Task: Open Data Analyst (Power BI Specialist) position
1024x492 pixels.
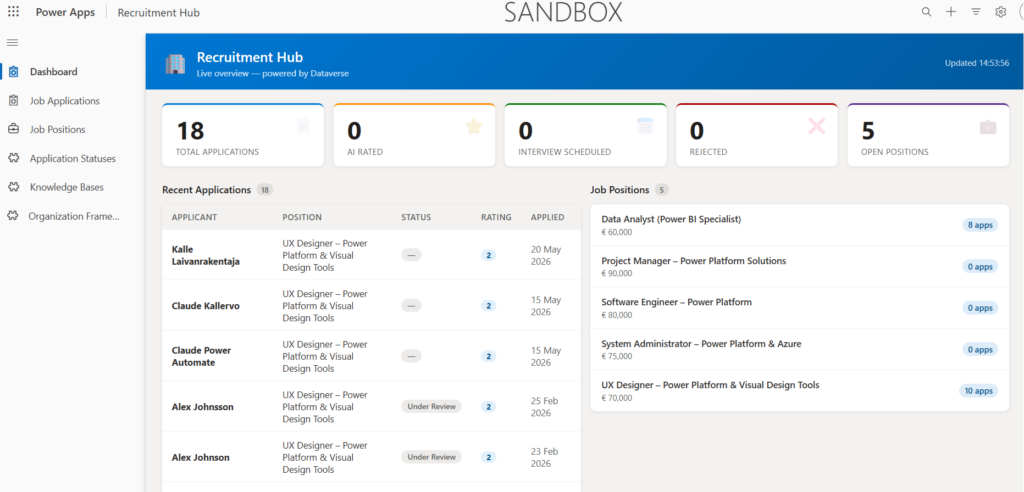Action: [799, 225]
